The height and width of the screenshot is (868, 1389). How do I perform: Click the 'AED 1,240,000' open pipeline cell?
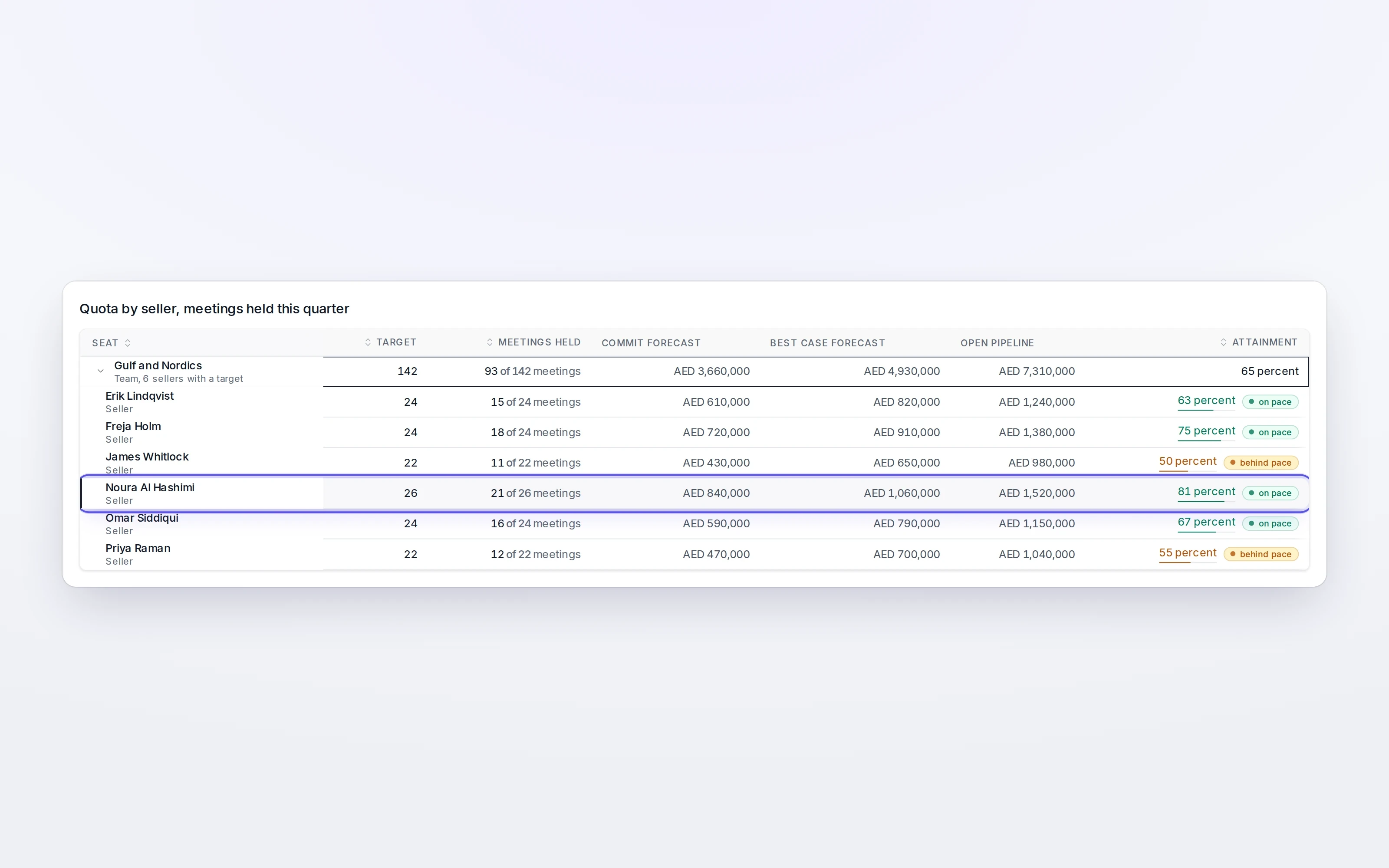tap(1037, 402)
